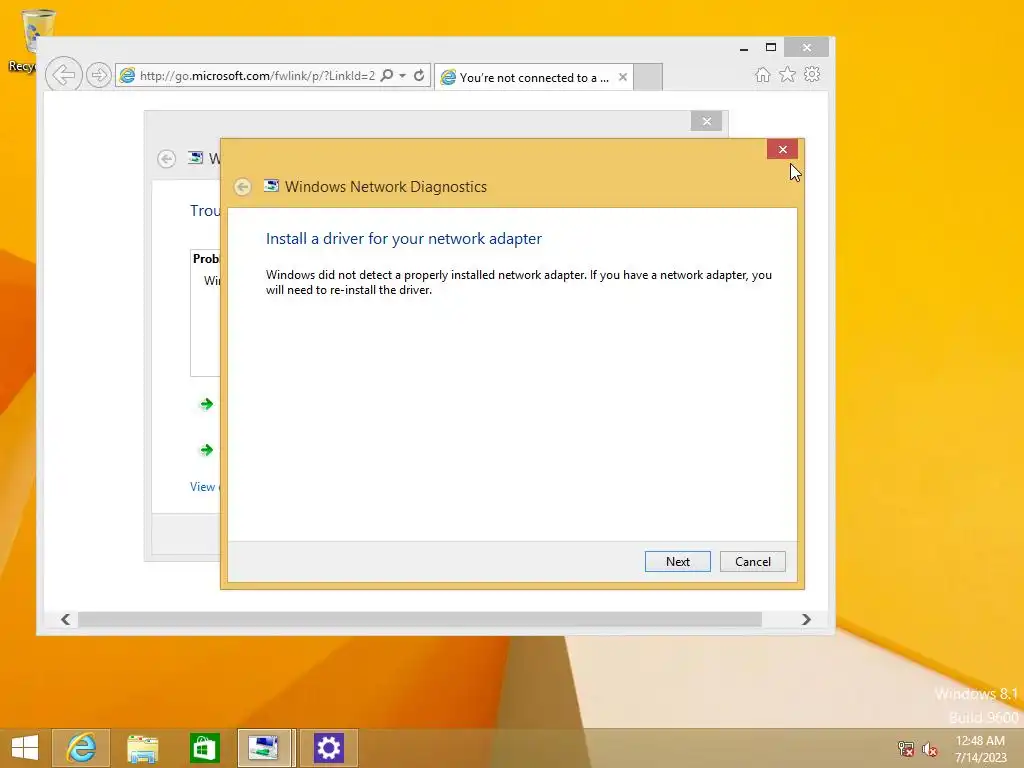The image size is (1024, 768).
Task: Click Next in Windows Network Diagnostics
Action: pos(677,562)
